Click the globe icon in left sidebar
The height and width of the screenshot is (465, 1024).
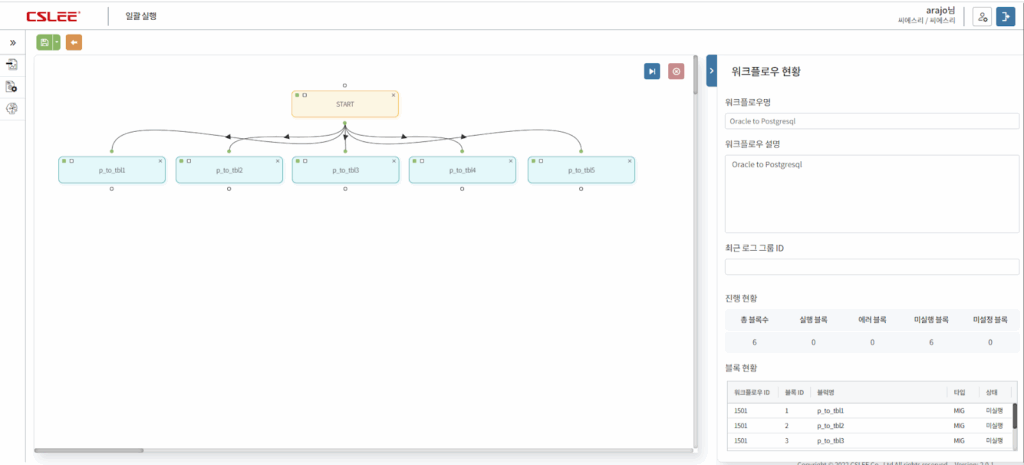tap(12, 109)
